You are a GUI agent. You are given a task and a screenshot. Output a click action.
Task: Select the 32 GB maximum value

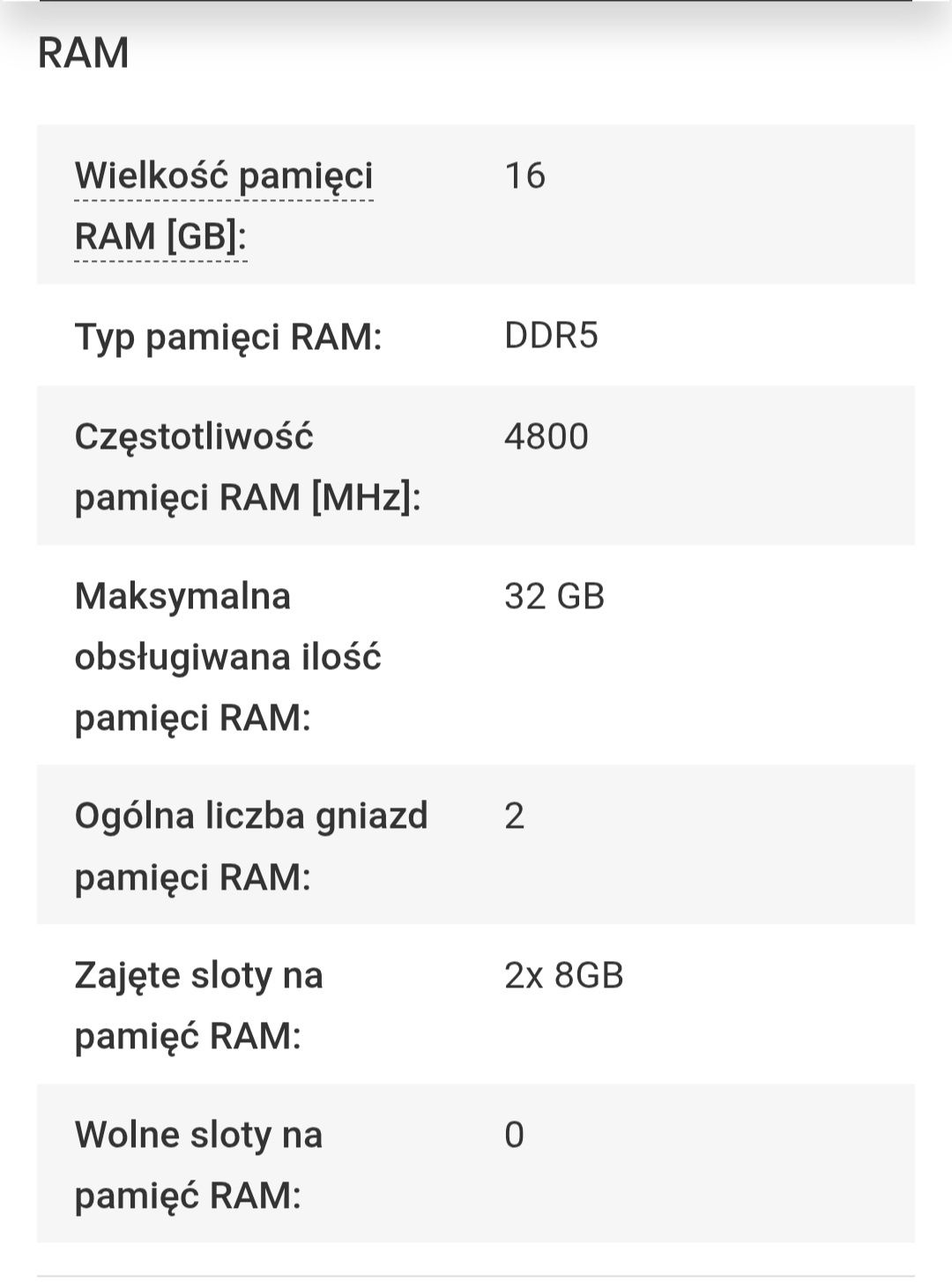tap(554, 596)
